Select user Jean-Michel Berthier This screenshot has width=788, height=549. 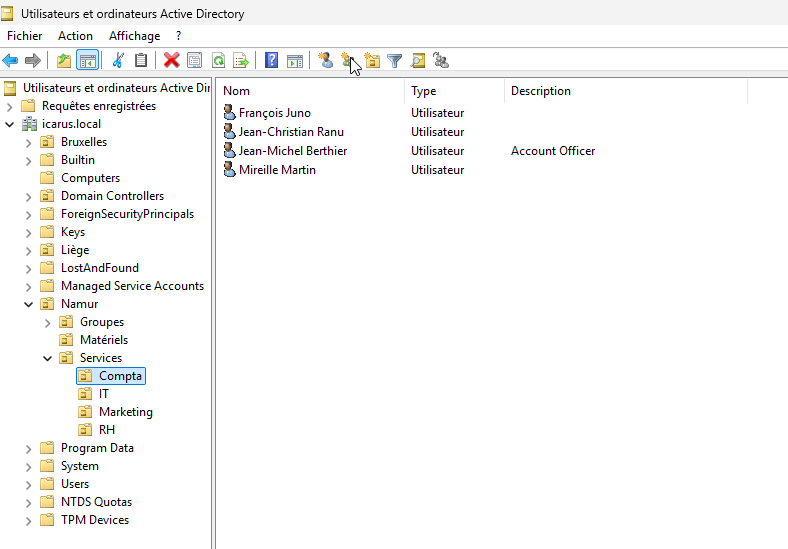pyautogui.click(x=292, y=151)
